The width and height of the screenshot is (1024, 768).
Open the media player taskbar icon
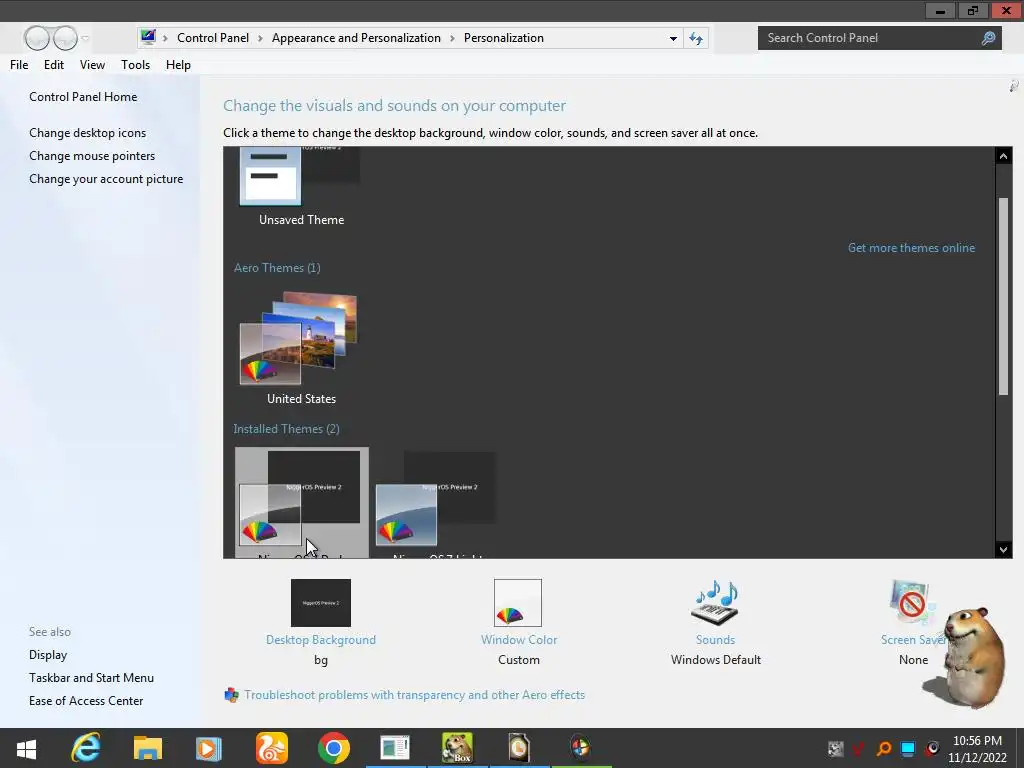click(208, 748)
